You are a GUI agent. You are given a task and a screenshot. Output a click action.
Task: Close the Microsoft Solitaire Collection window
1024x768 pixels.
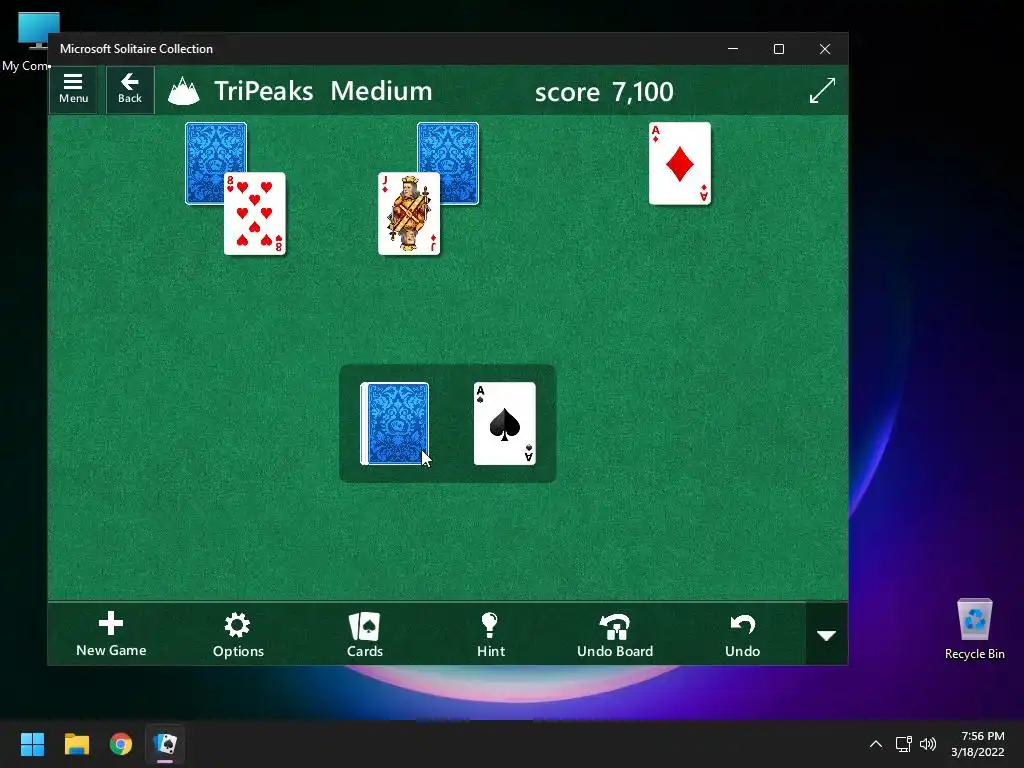click(x=825, y=49)
